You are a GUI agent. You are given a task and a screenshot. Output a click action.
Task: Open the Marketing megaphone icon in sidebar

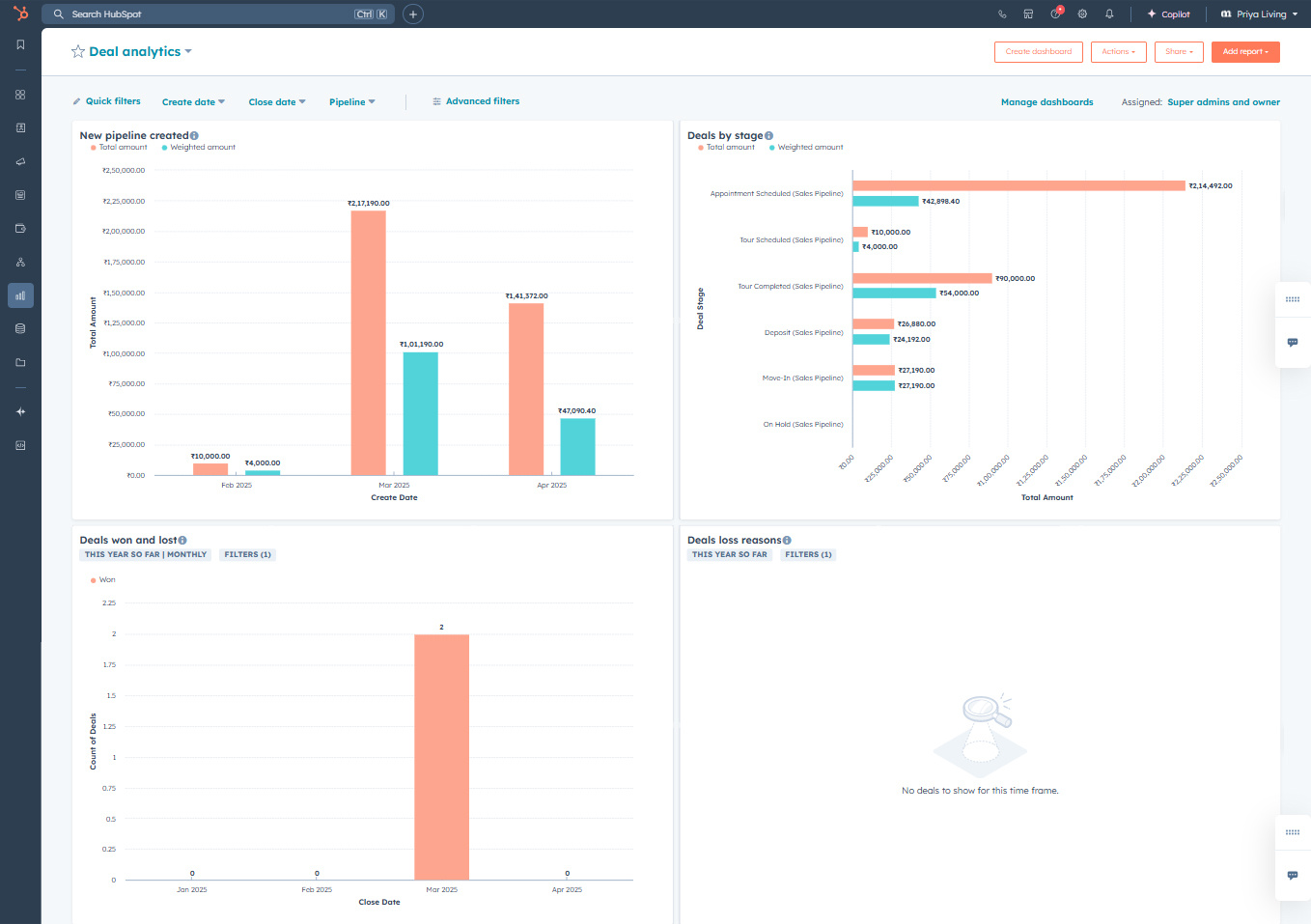point(20,161)
